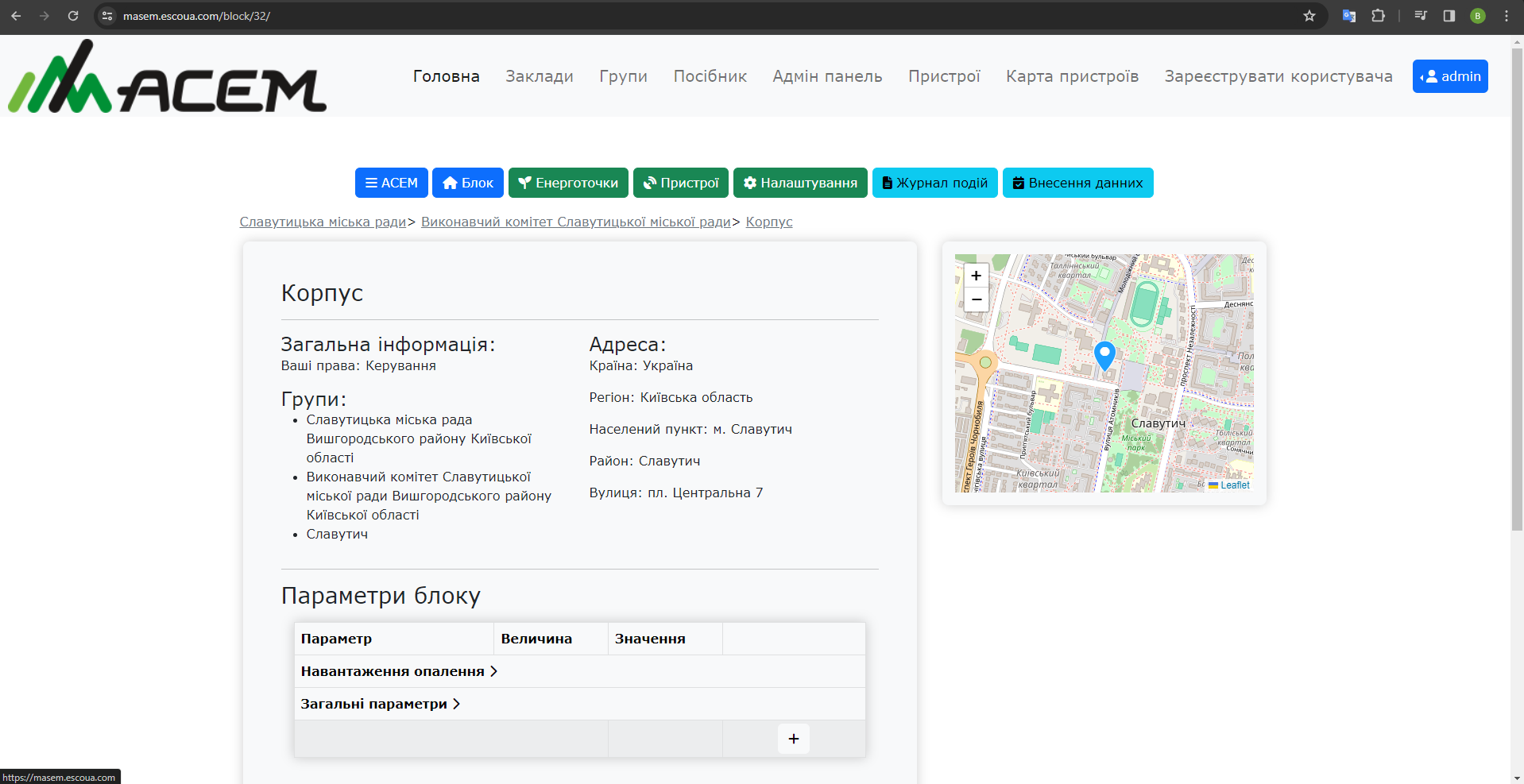Open the browser side panel icon
Screen dimensions: 1524x784
(x=1449, y=16)
